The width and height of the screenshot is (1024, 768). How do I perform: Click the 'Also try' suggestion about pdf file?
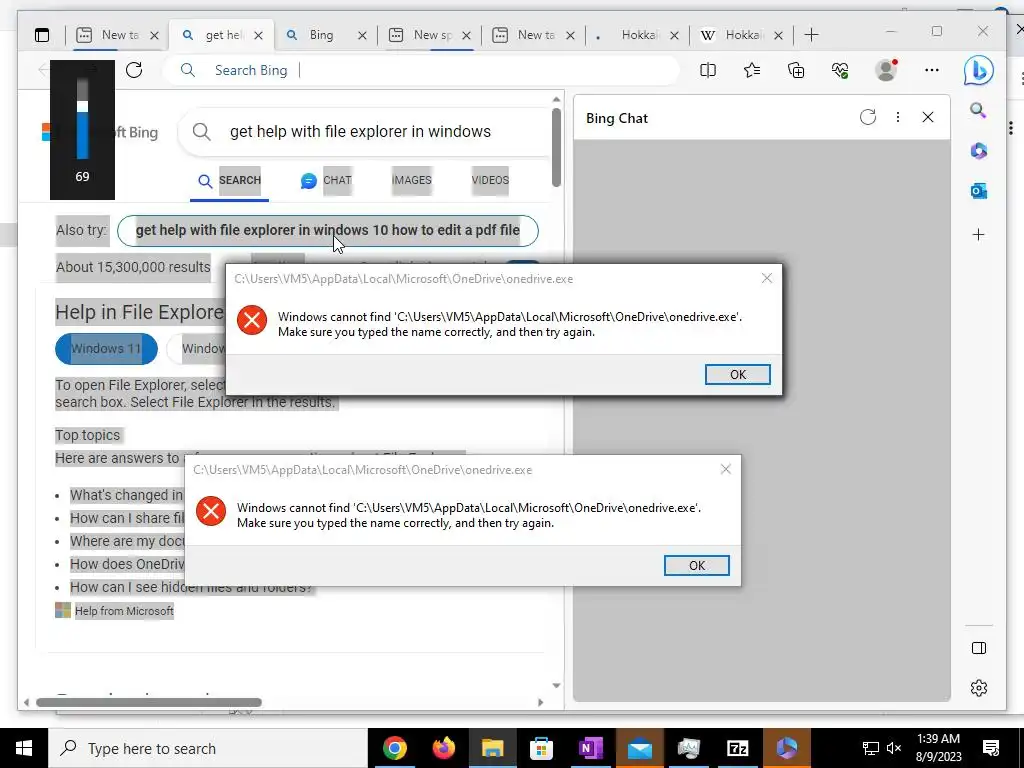[327, 231]
